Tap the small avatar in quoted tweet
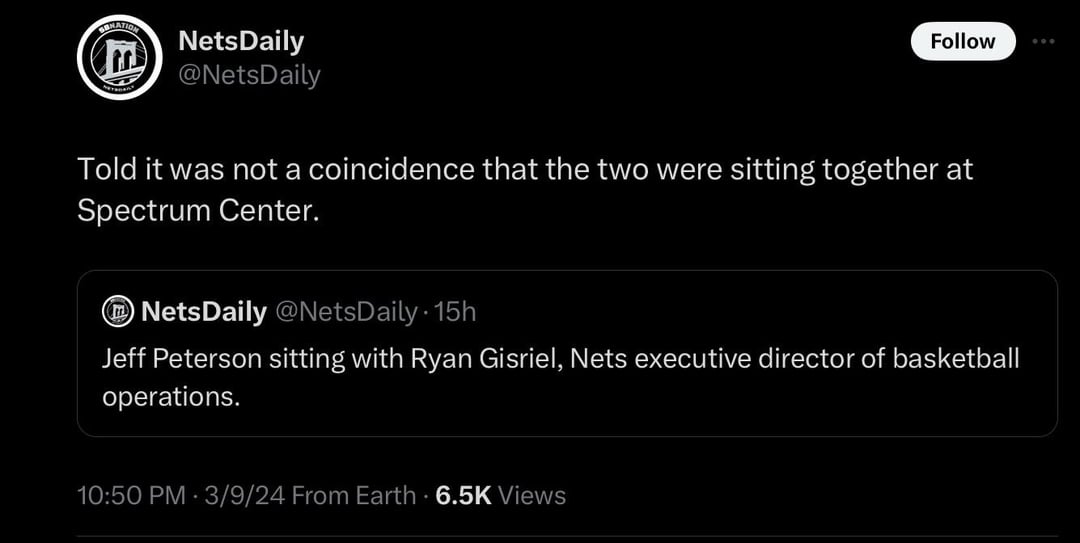The width and height of the screenshot is (1080, 543). pos(118,312)
